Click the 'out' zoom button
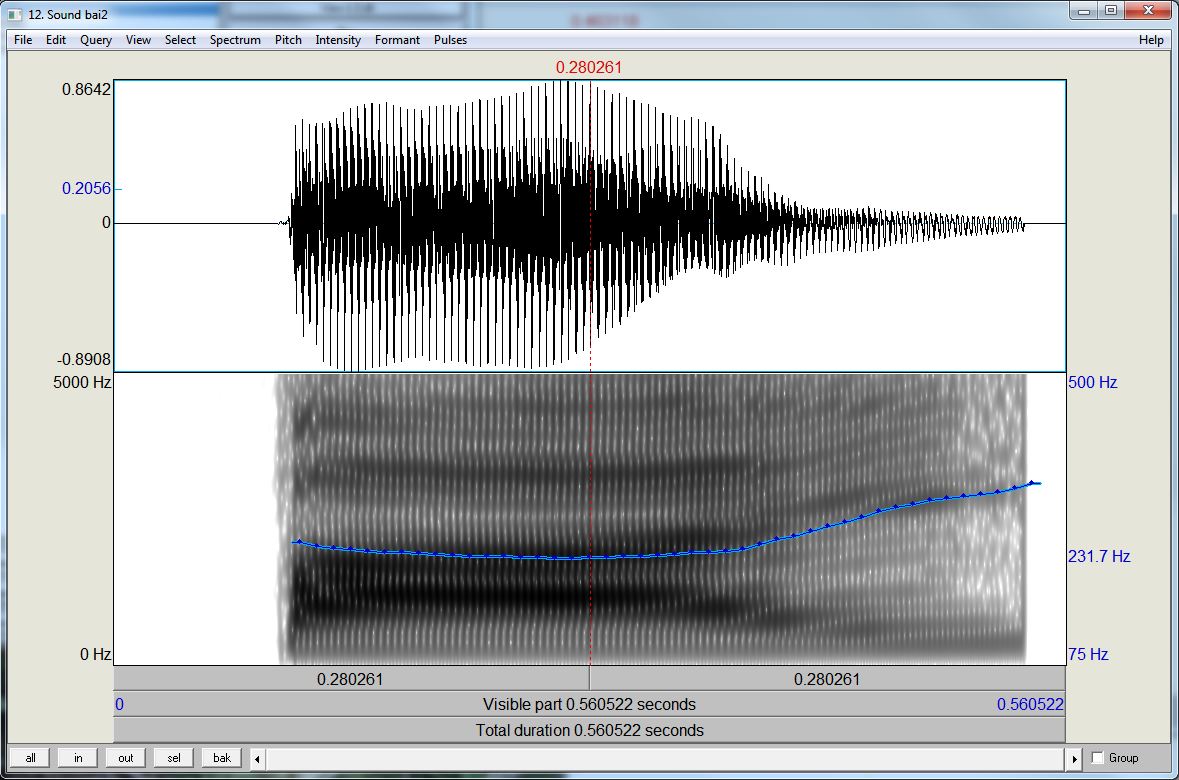 pyautogui.click(x=126, y=757)
